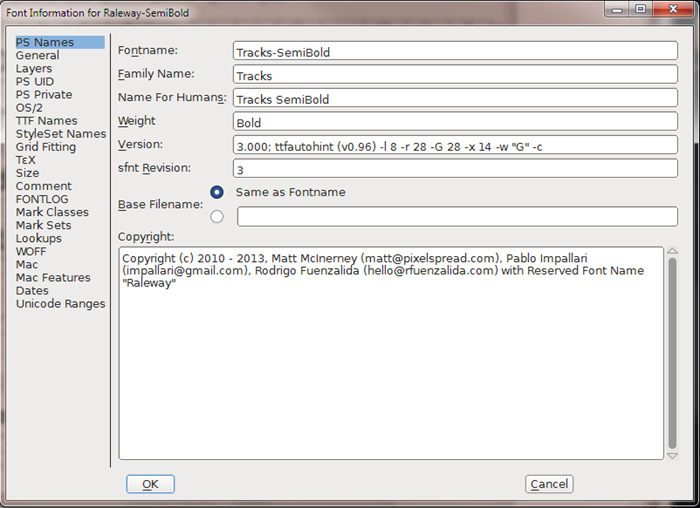Viewport: 700px width, 508px height.
Task: Open the WOFF category
Action: tap(31, 251)
